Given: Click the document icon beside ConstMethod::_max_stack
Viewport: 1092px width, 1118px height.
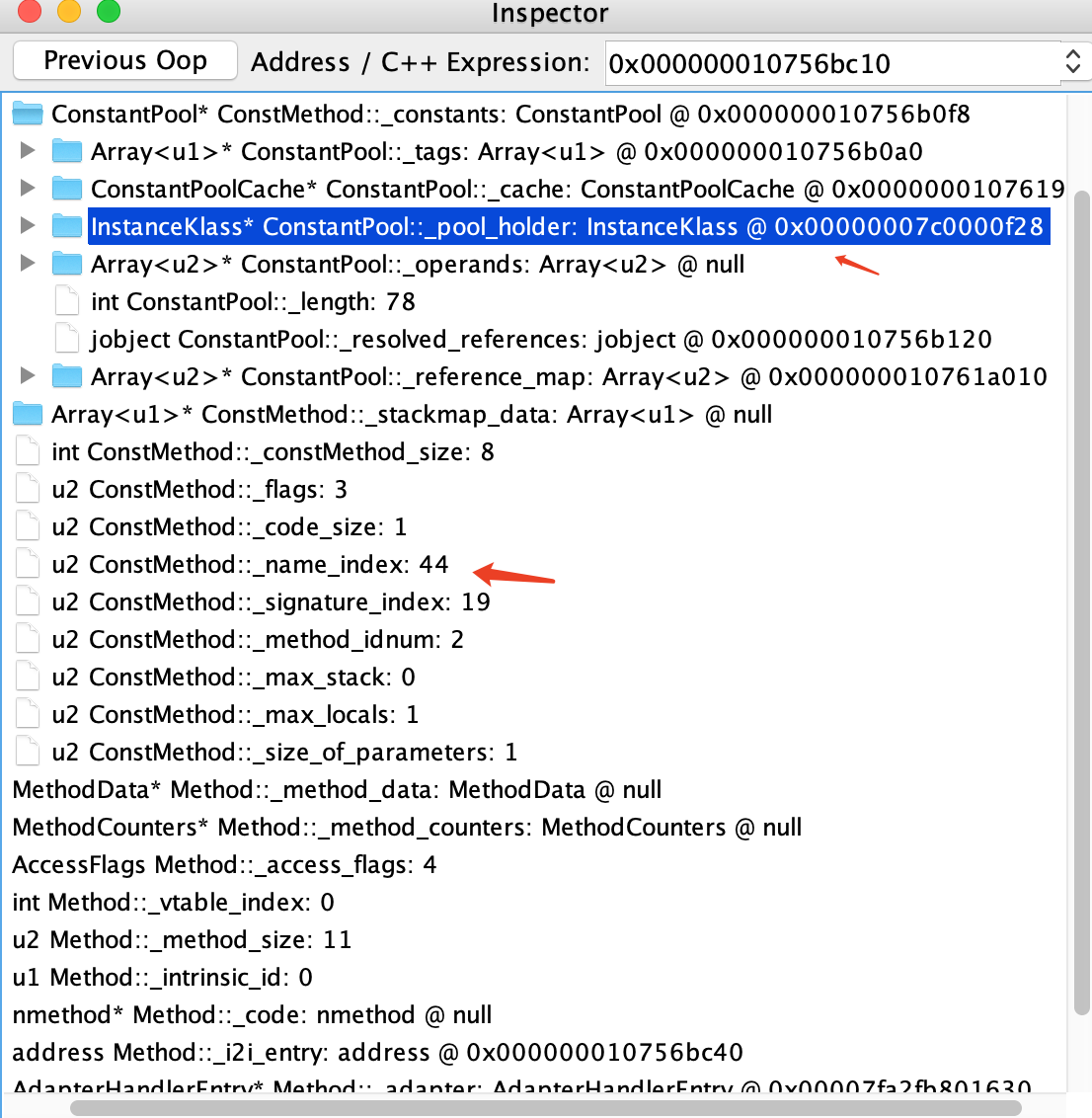Looking at the screenshot, I should point(27,676).
